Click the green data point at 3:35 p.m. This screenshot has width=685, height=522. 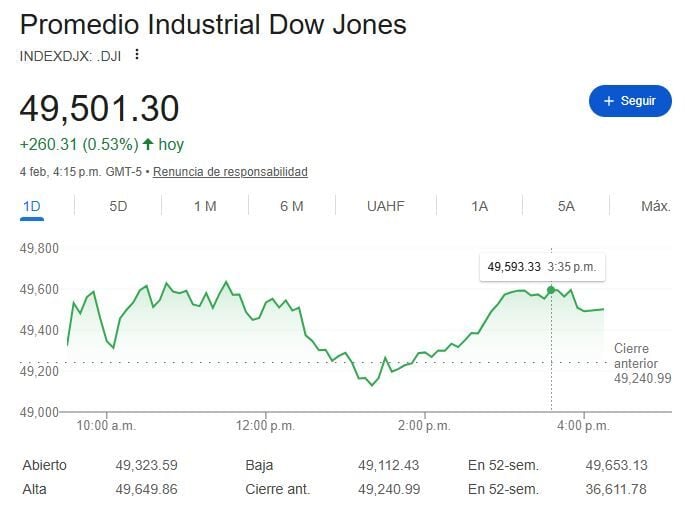[551, 290]
